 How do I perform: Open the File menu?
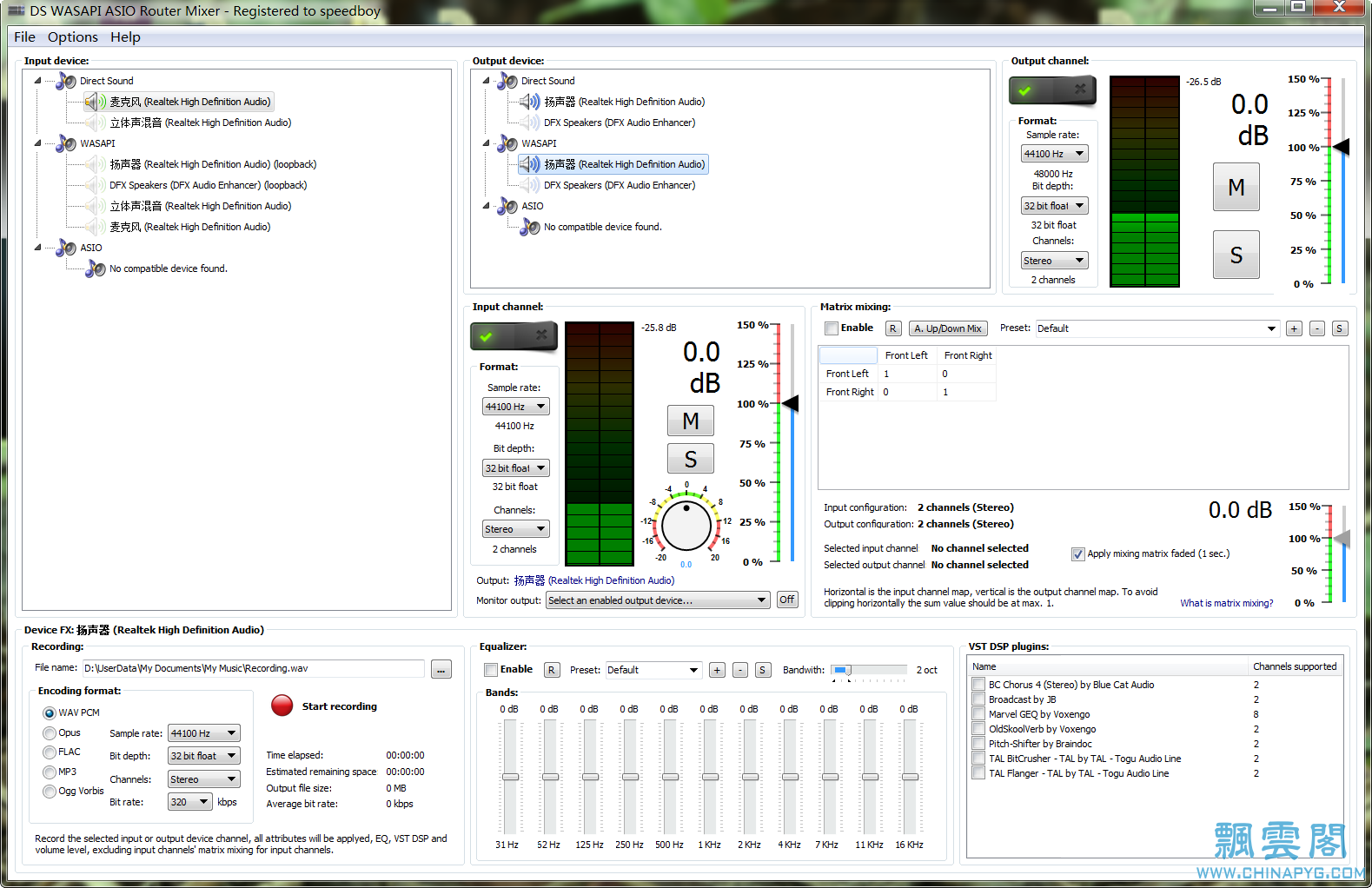[24, 36]
